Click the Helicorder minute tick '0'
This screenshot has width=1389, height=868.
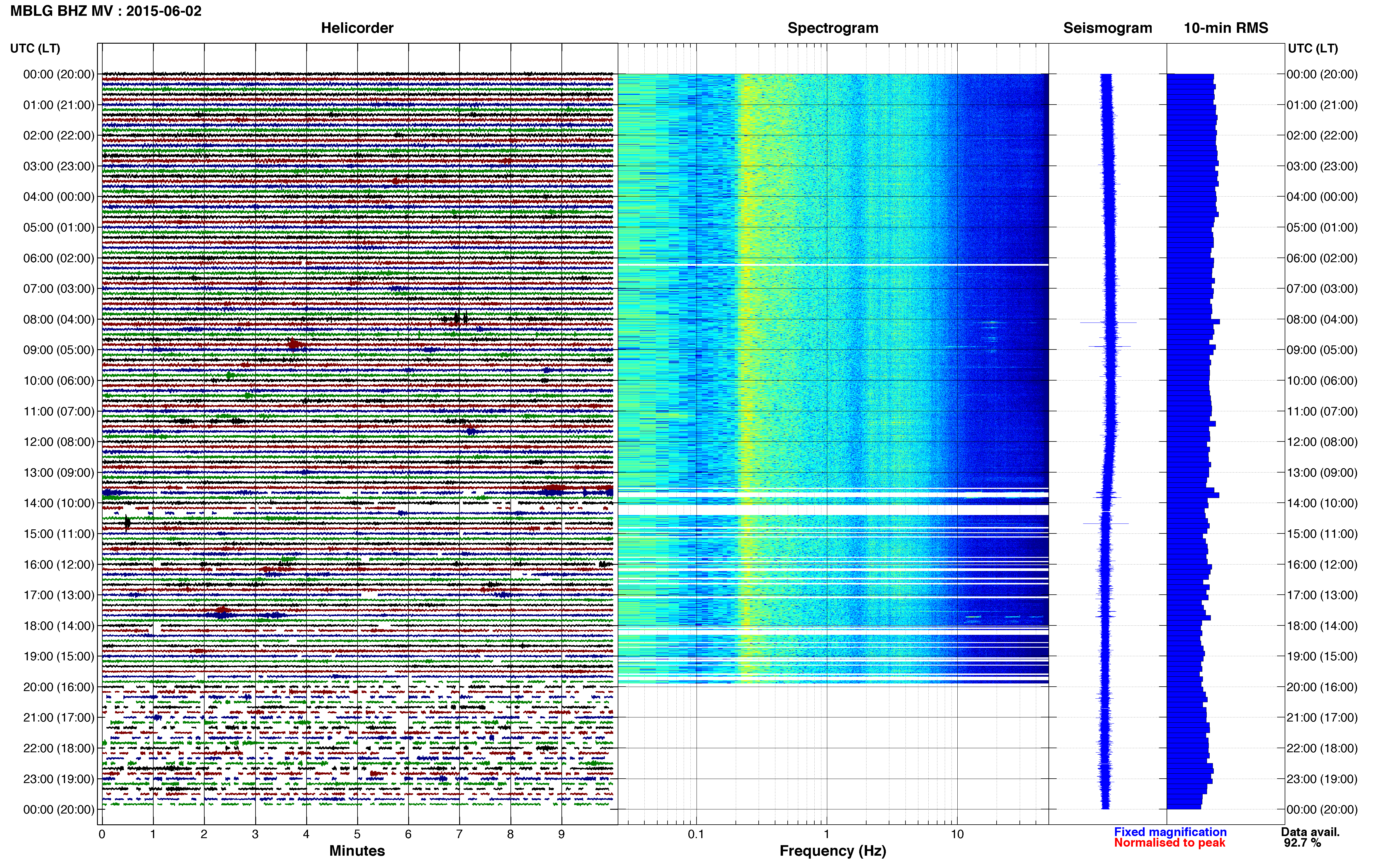102,834
